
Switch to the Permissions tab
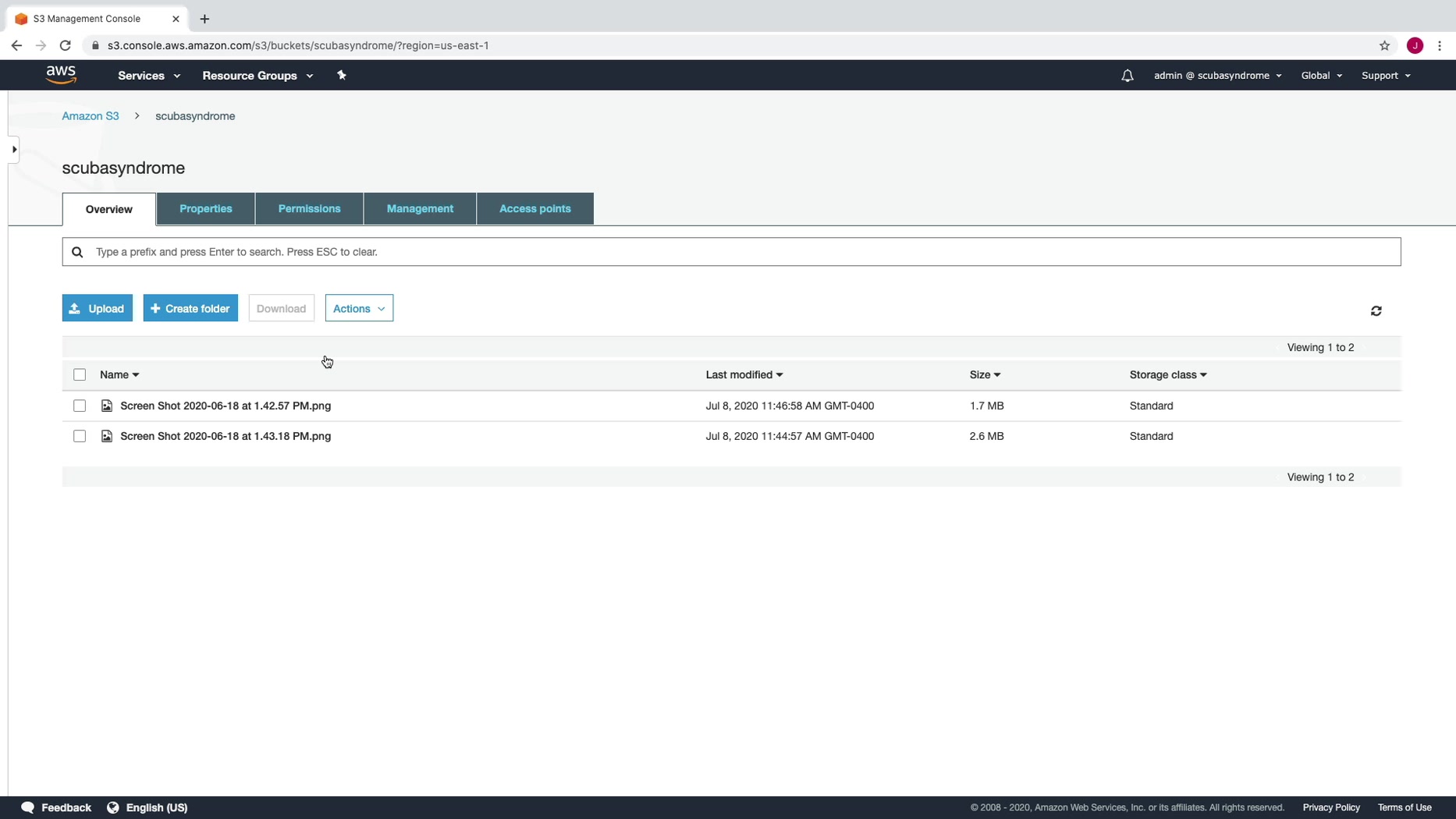[x=309, y=208]
